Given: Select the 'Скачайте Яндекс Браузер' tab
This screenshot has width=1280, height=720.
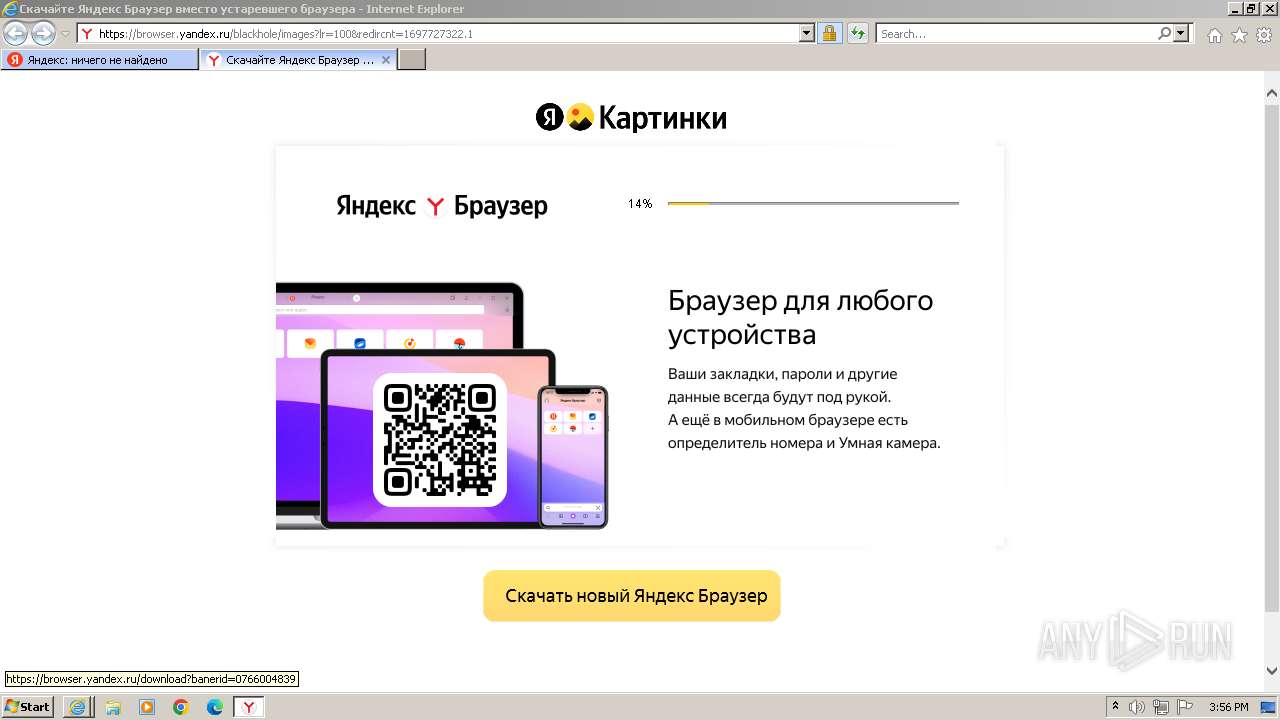Looking at the screenshot, I should coord(298,60).
